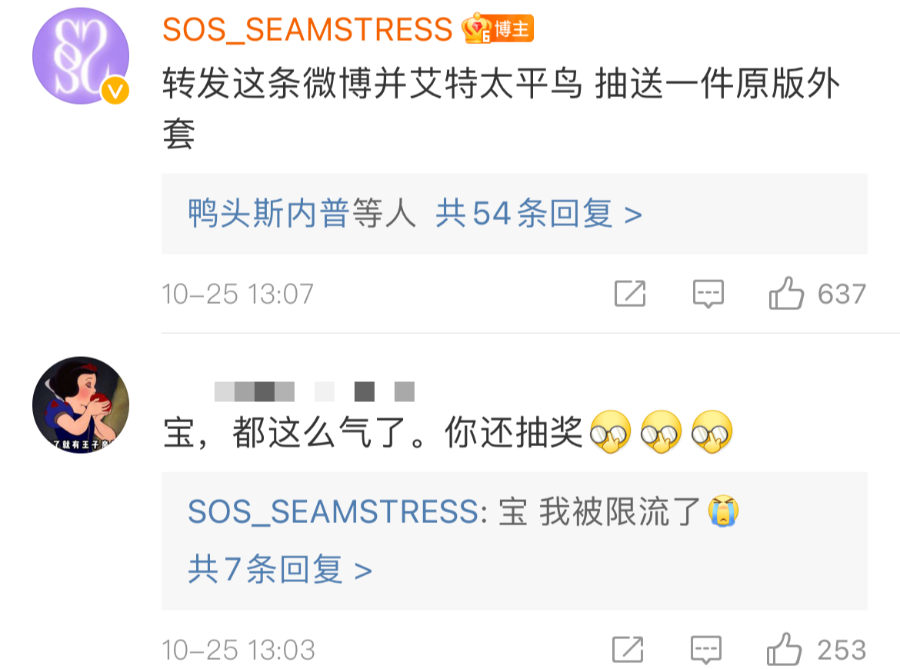This screenshot has height=669, width=900.
Task: Tap the reply icon on the 13:03 comment
Action: (x=706, y=649)
